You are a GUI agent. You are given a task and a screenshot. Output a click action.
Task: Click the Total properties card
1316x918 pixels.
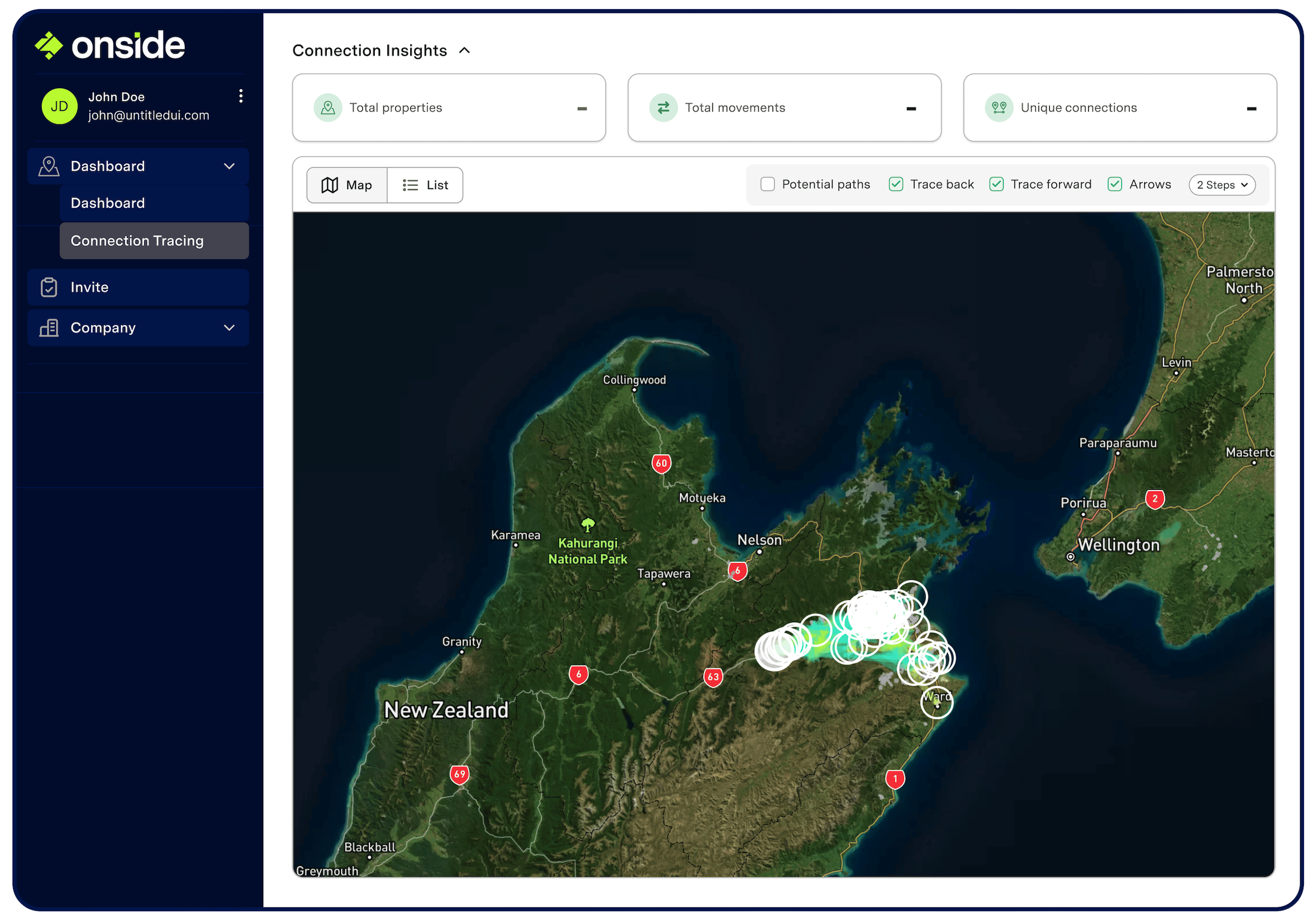click(x=449, y=108)
